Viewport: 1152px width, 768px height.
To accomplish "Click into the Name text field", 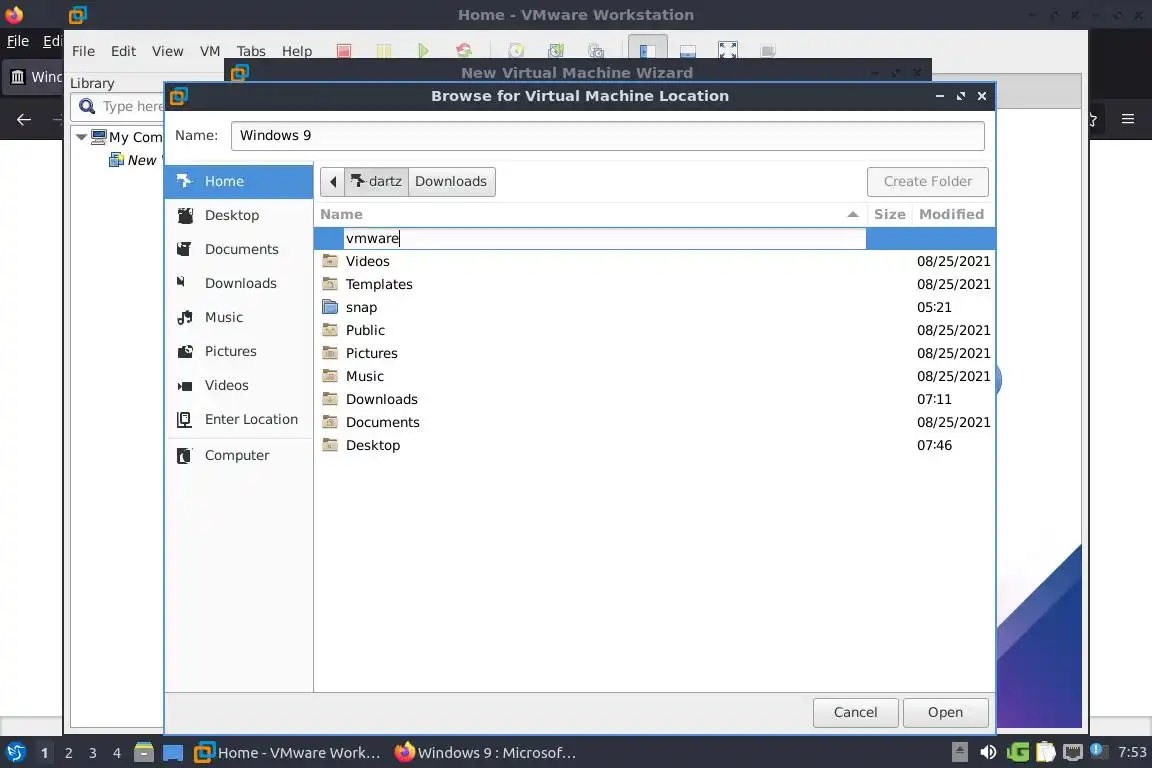I will [608, 136].
